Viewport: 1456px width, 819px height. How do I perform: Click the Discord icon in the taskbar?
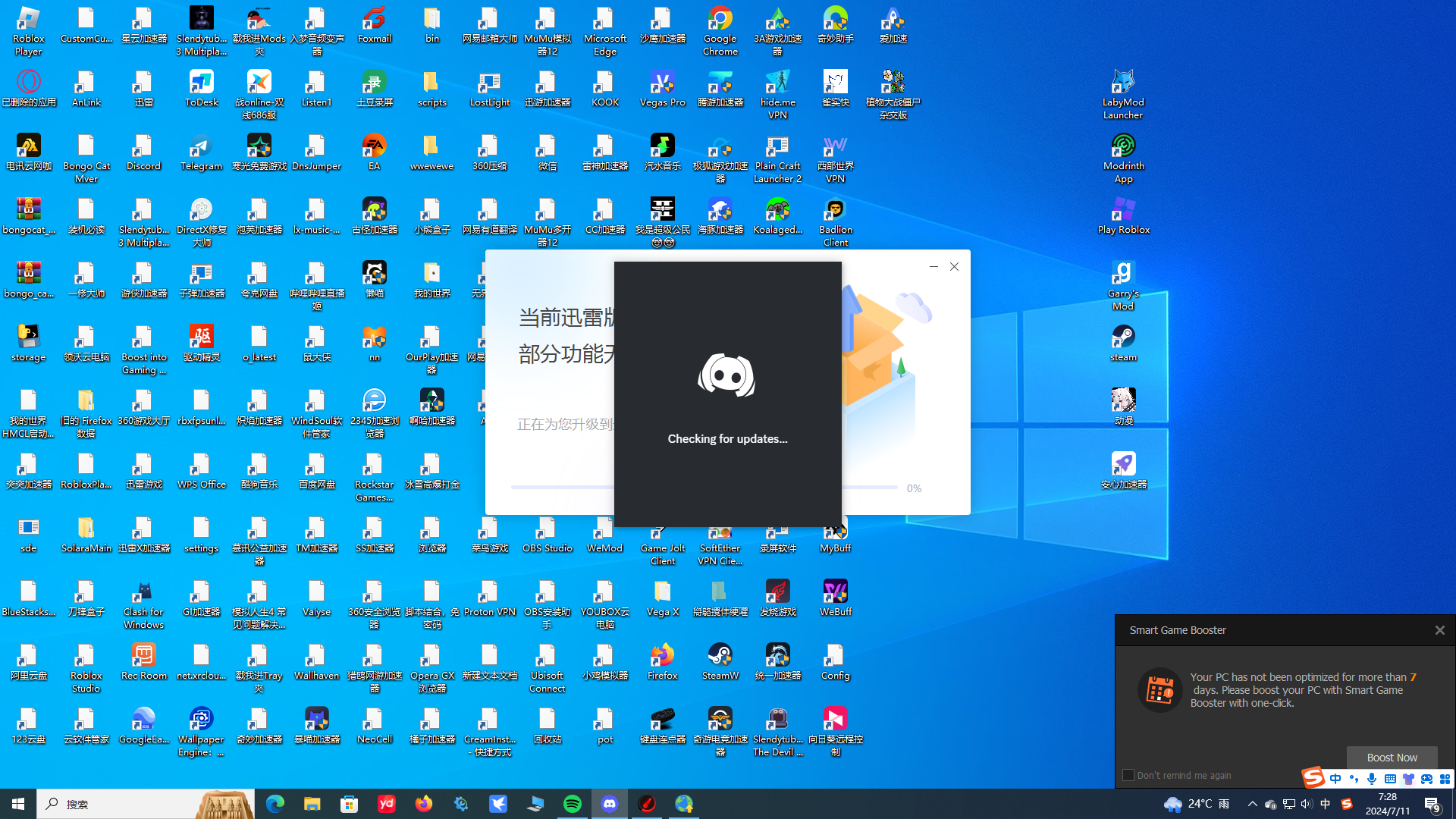(610, 804)
